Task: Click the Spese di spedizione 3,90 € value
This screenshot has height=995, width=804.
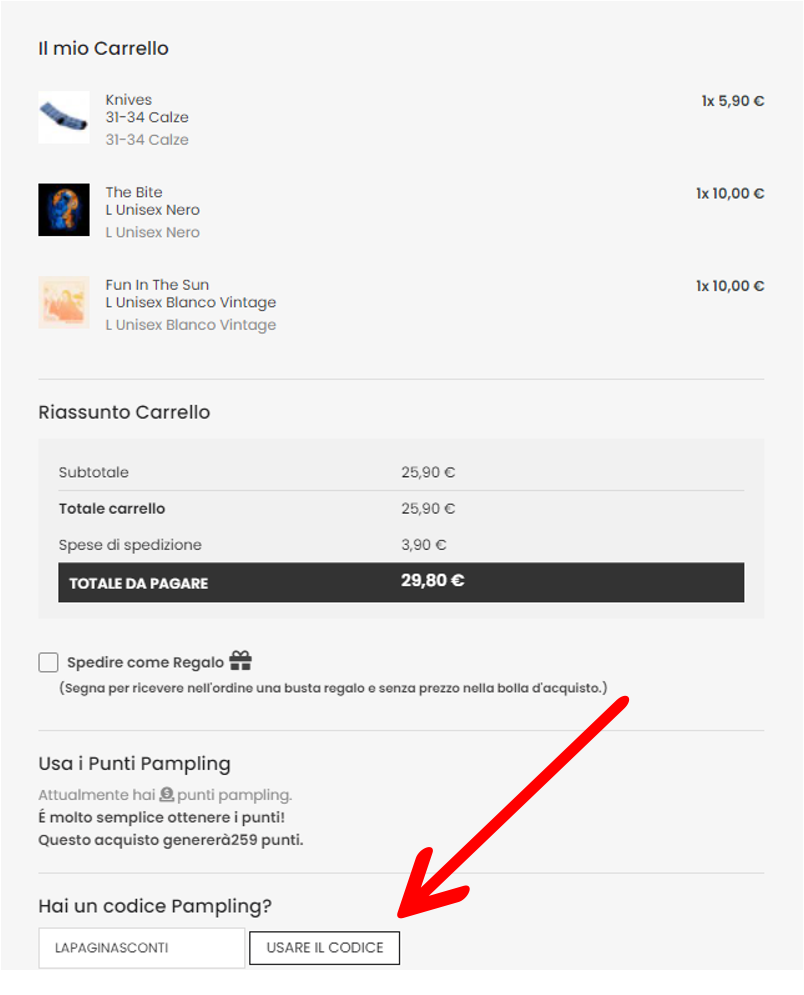Action: [423, 545]
